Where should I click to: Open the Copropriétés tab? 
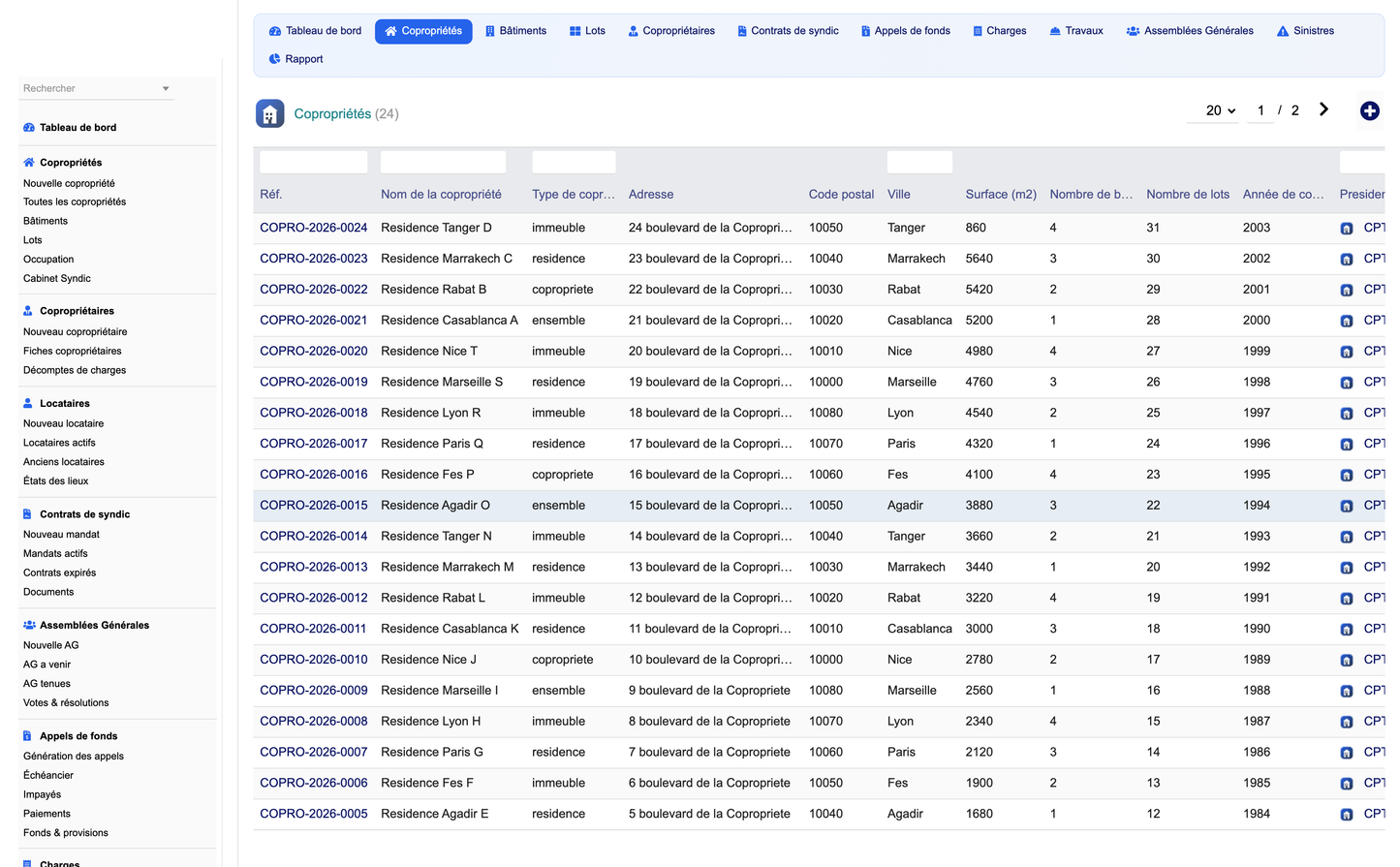coord(423,31)
